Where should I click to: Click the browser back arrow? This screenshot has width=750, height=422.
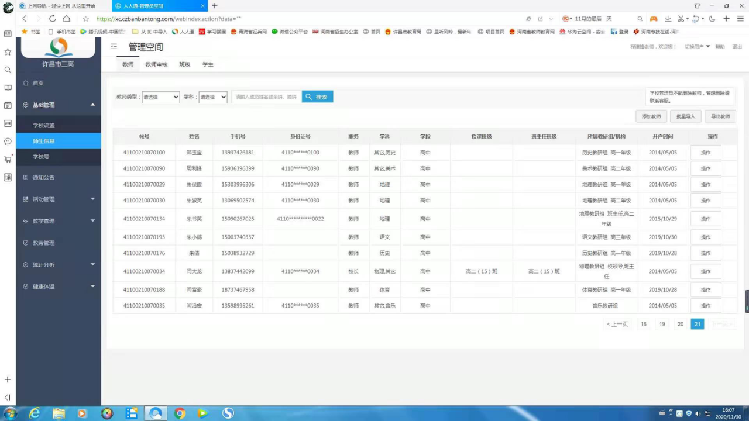(x=23, y=19)
